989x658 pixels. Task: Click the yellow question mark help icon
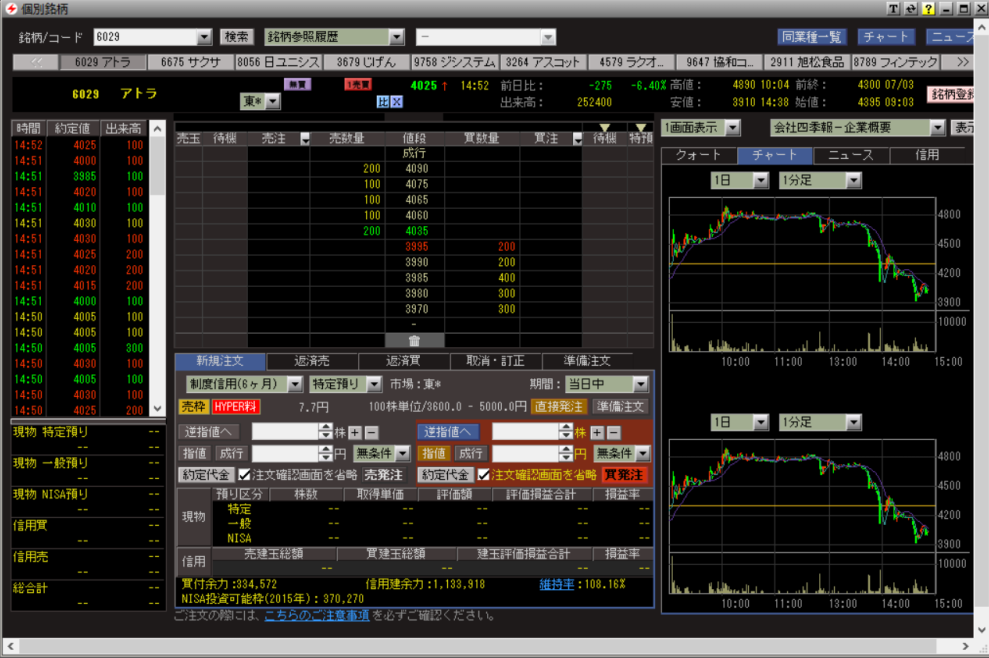[x=929, y=9]
